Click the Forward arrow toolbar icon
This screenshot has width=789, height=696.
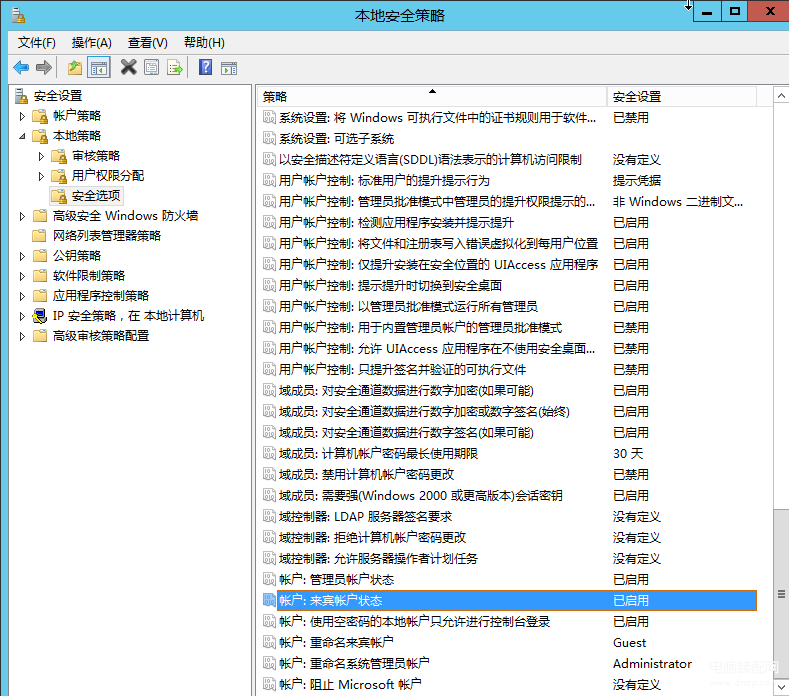click(x=44, y=67)
